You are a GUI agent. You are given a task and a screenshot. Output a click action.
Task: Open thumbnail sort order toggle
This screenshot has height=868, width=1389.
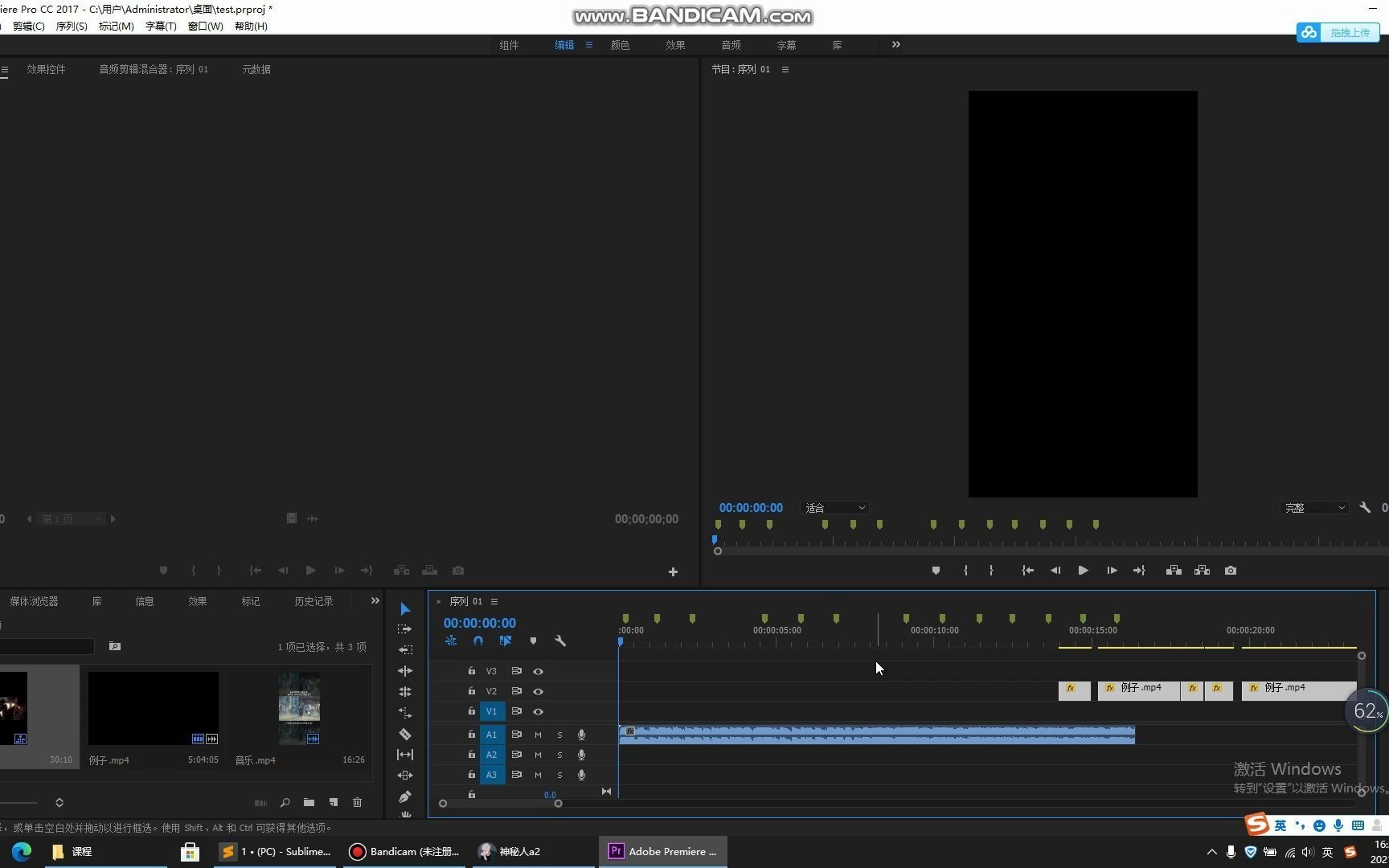coord(59,802)
